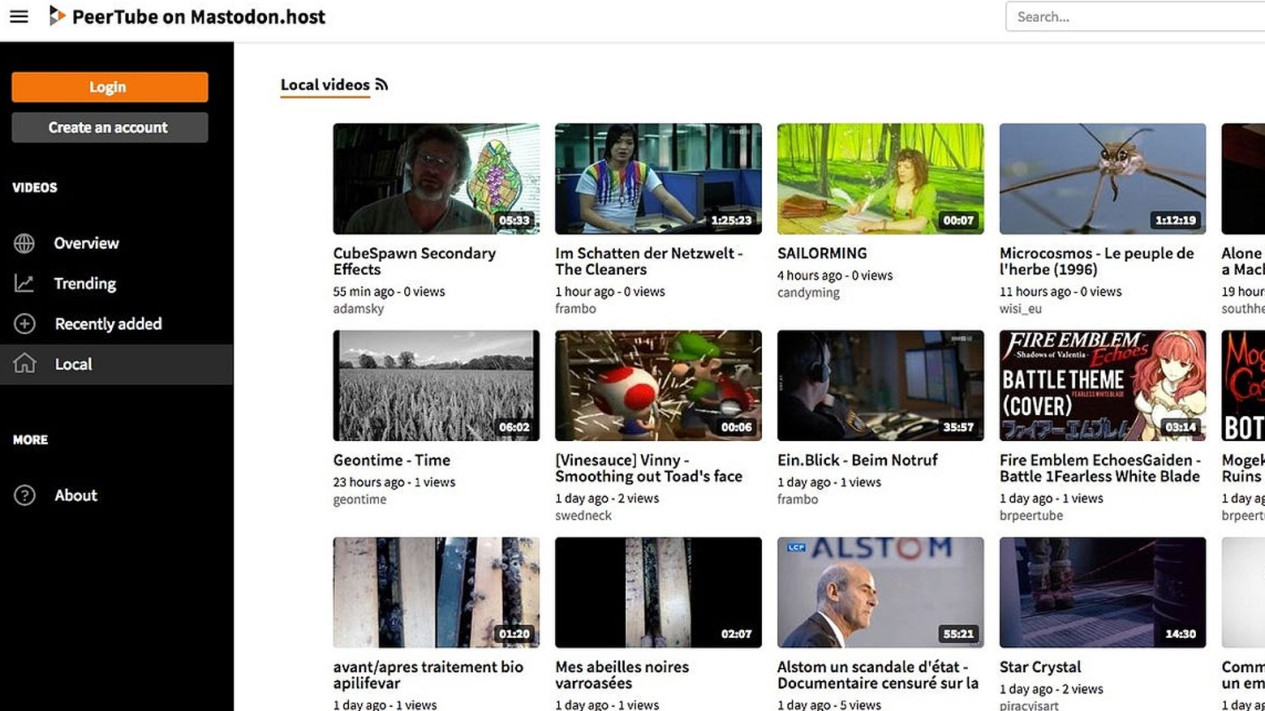This screenshot has width=1265, height=711.
Task: Click "55 min ago - 0 views" text
Action: [x=389, y=292]
